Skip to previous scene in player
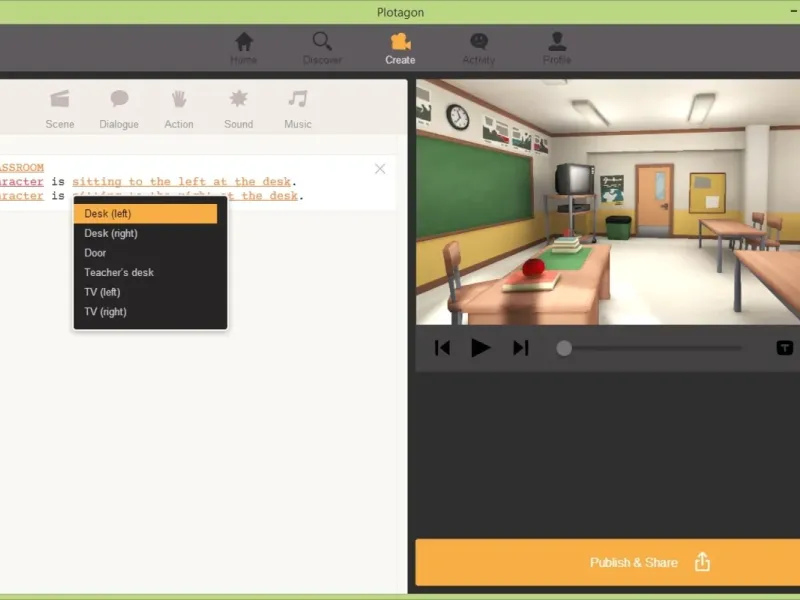Image resolution: width=800 pixels, height=600 pixels. (x=442, y=348)
